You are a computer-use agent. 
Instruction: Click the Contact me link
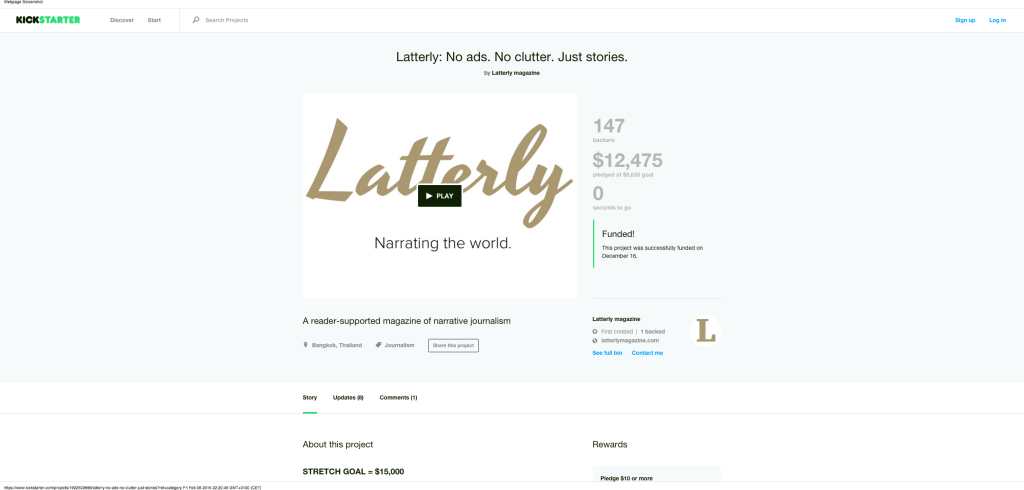click(647, 353)
